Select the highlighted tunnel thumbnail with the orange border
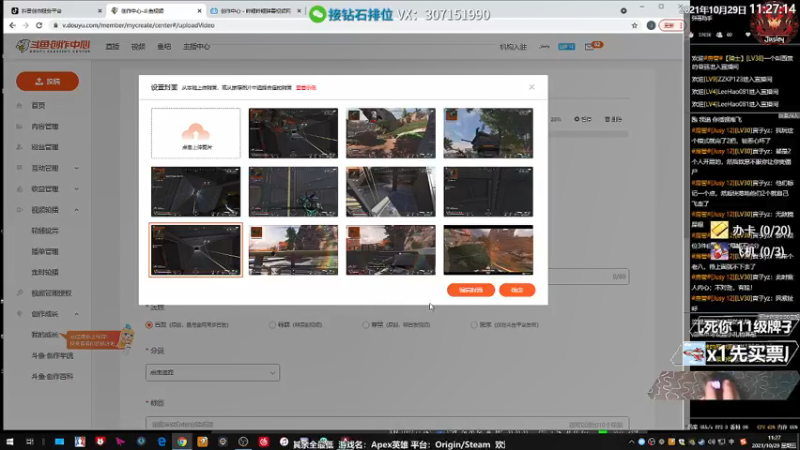 [195, 250]
